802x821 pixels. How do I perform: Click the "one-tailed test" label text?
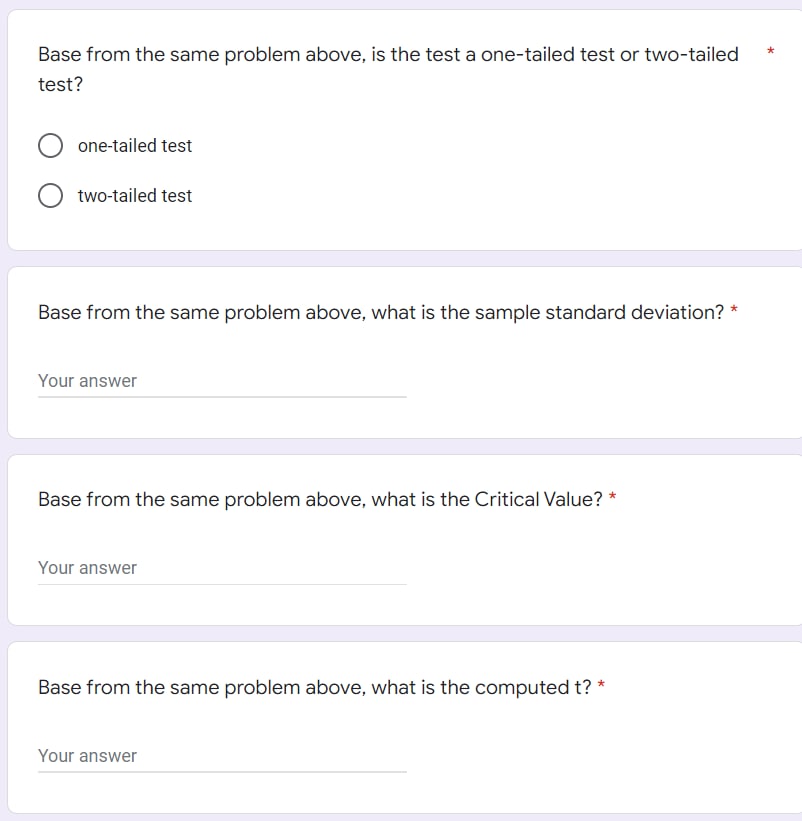135,146
